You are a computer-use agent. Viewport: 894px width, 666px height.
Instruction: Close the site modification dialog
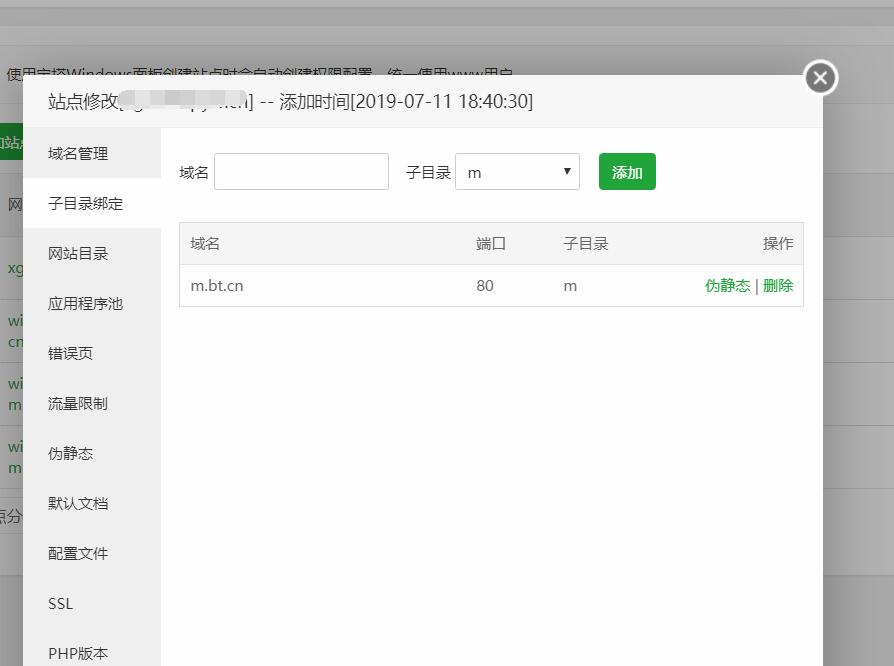coord(820,78)
